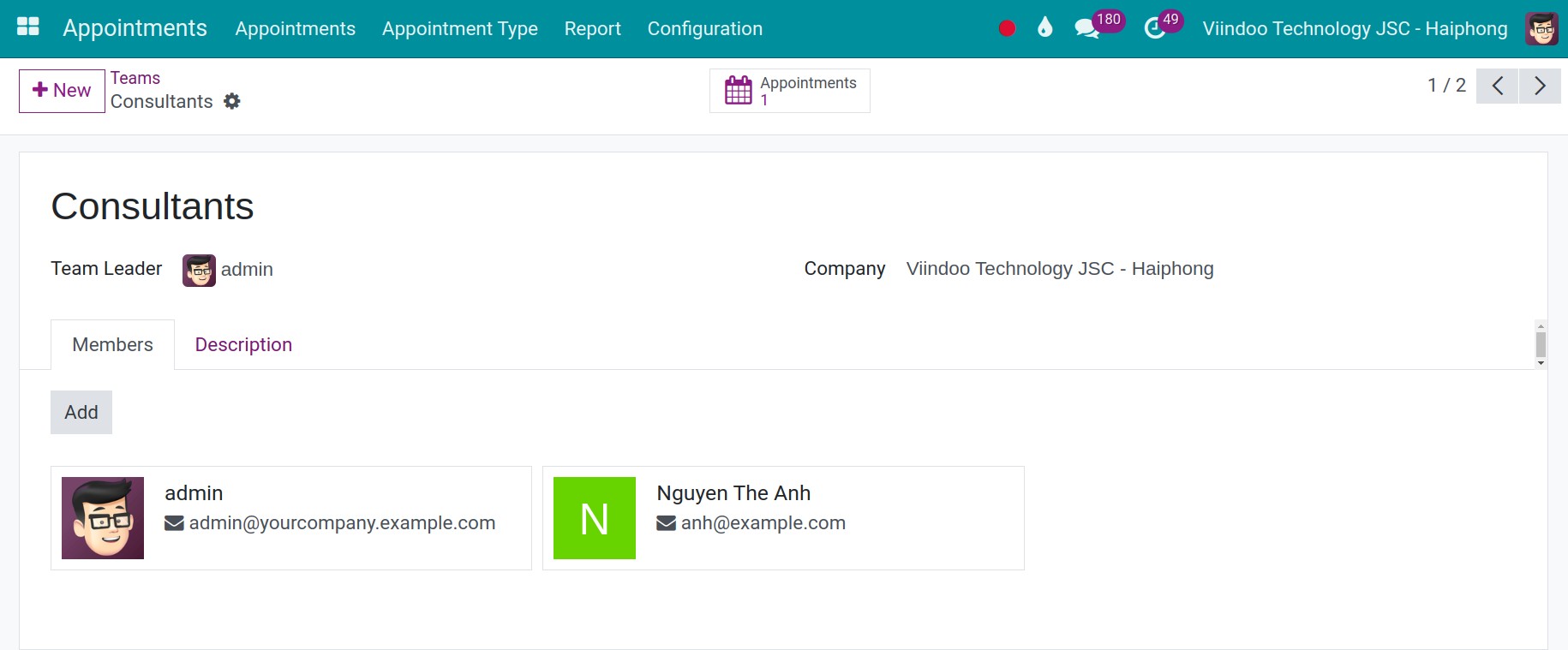Open the user avatar menu in the top-right corner
The width and height of the screenshot is (1568, 650).
click(x=1541, y=28)
